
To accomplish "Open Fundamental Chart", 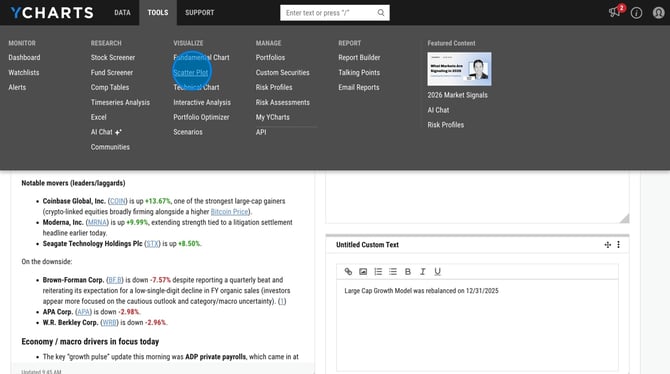I will tap(201, 57).
